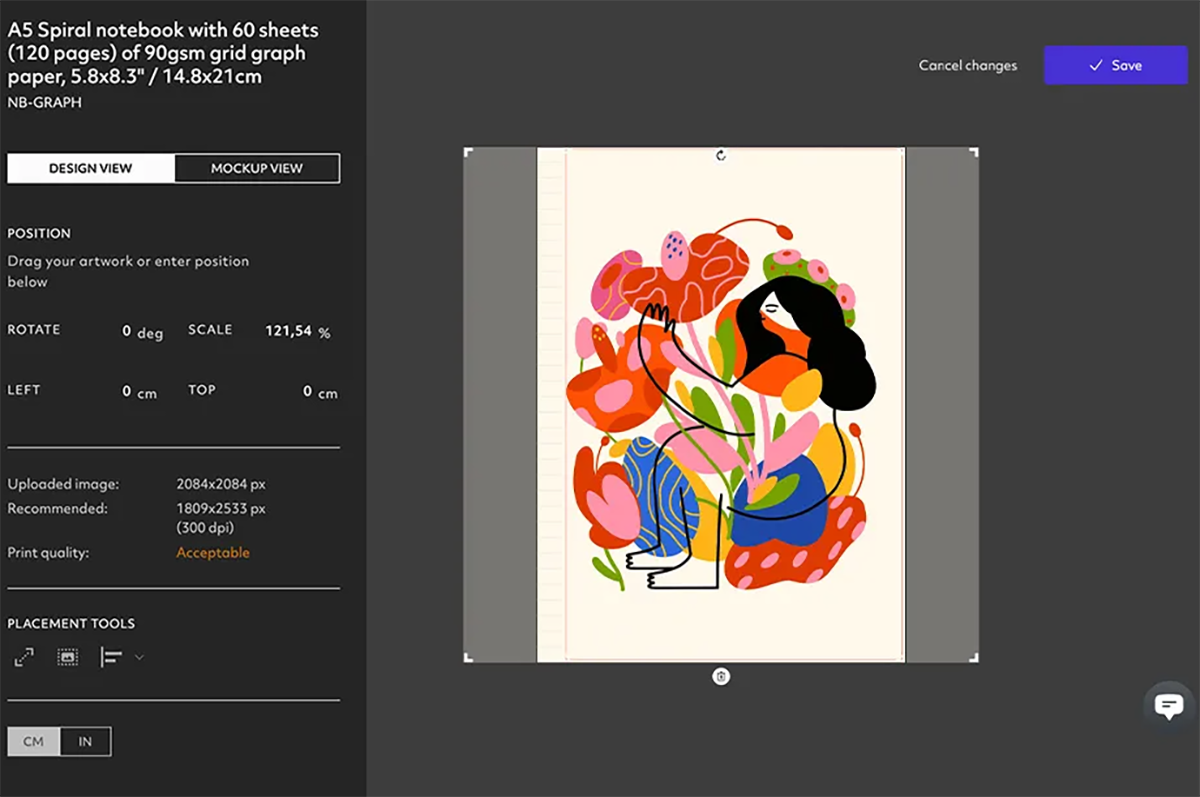The width and height of the screenshot is (1200, 797).
Task: Click the top-left corner resize handle
Action: click(x=468, y=152)
